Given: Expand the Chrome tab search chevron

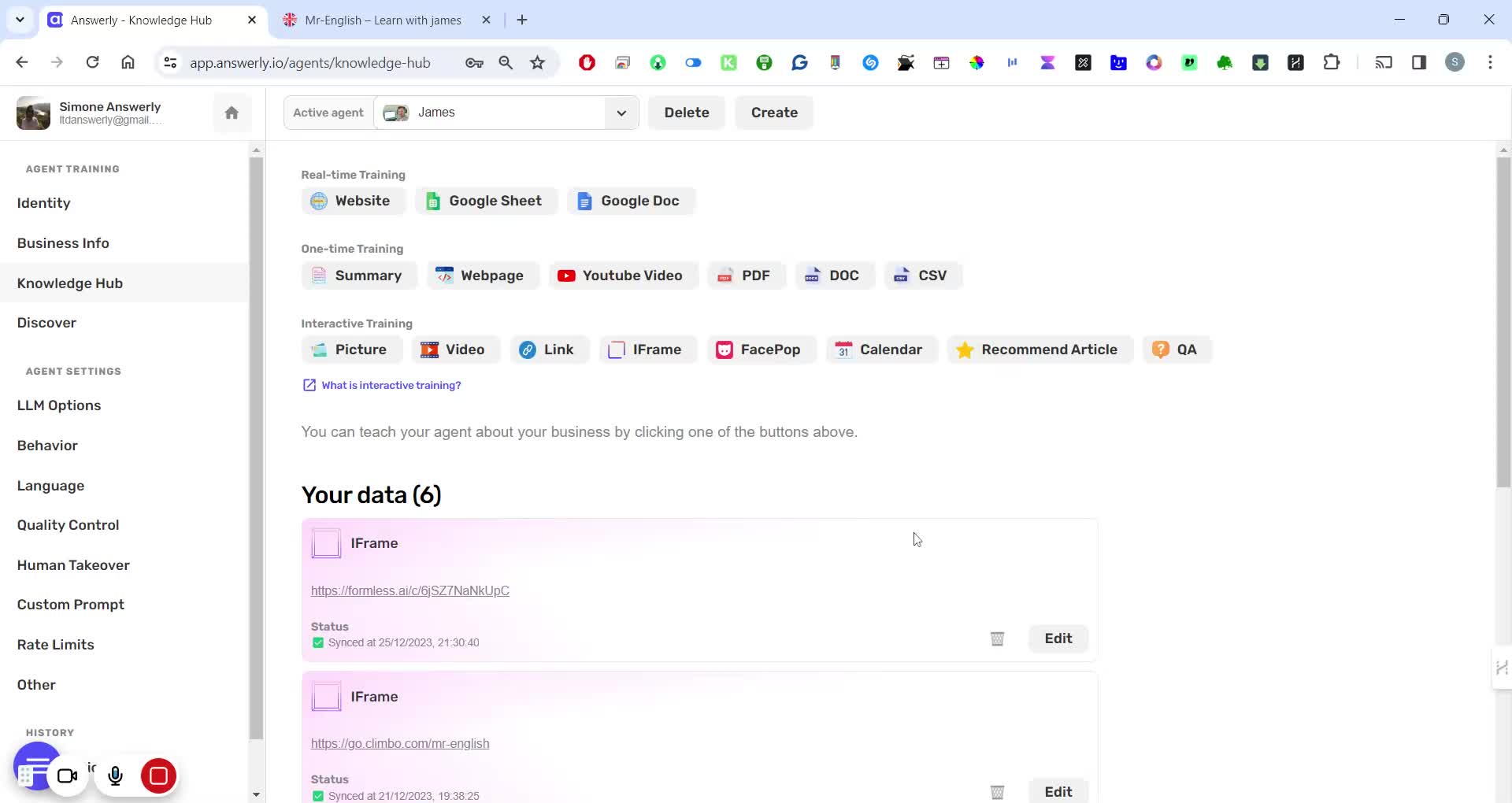Looking at the screenshot, I should click(x=20, y=20).
